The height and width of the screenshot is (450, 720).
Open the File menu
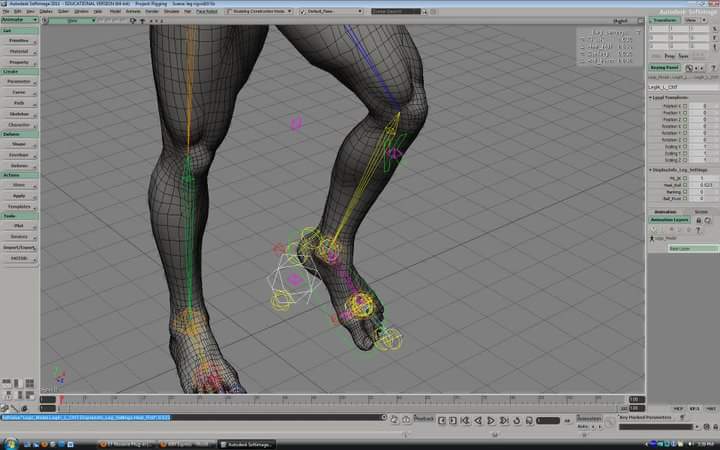tap(6, 11)
